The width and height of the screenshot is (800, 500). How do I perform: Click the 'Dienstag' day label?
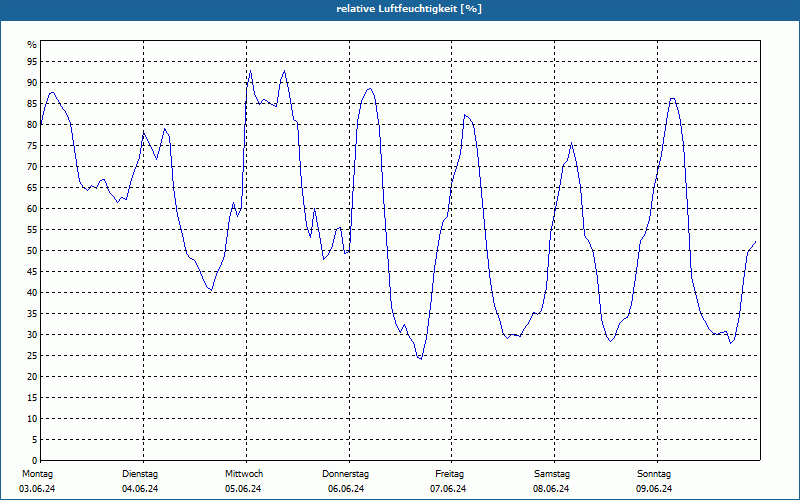pyautogui.click(x=140, y=474)
